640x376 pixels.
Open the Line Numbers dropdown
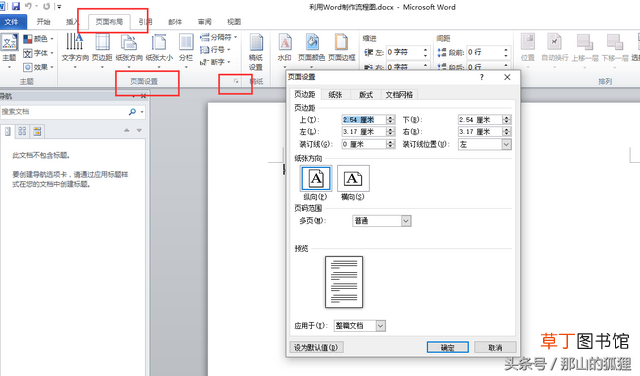pos(215,50)
